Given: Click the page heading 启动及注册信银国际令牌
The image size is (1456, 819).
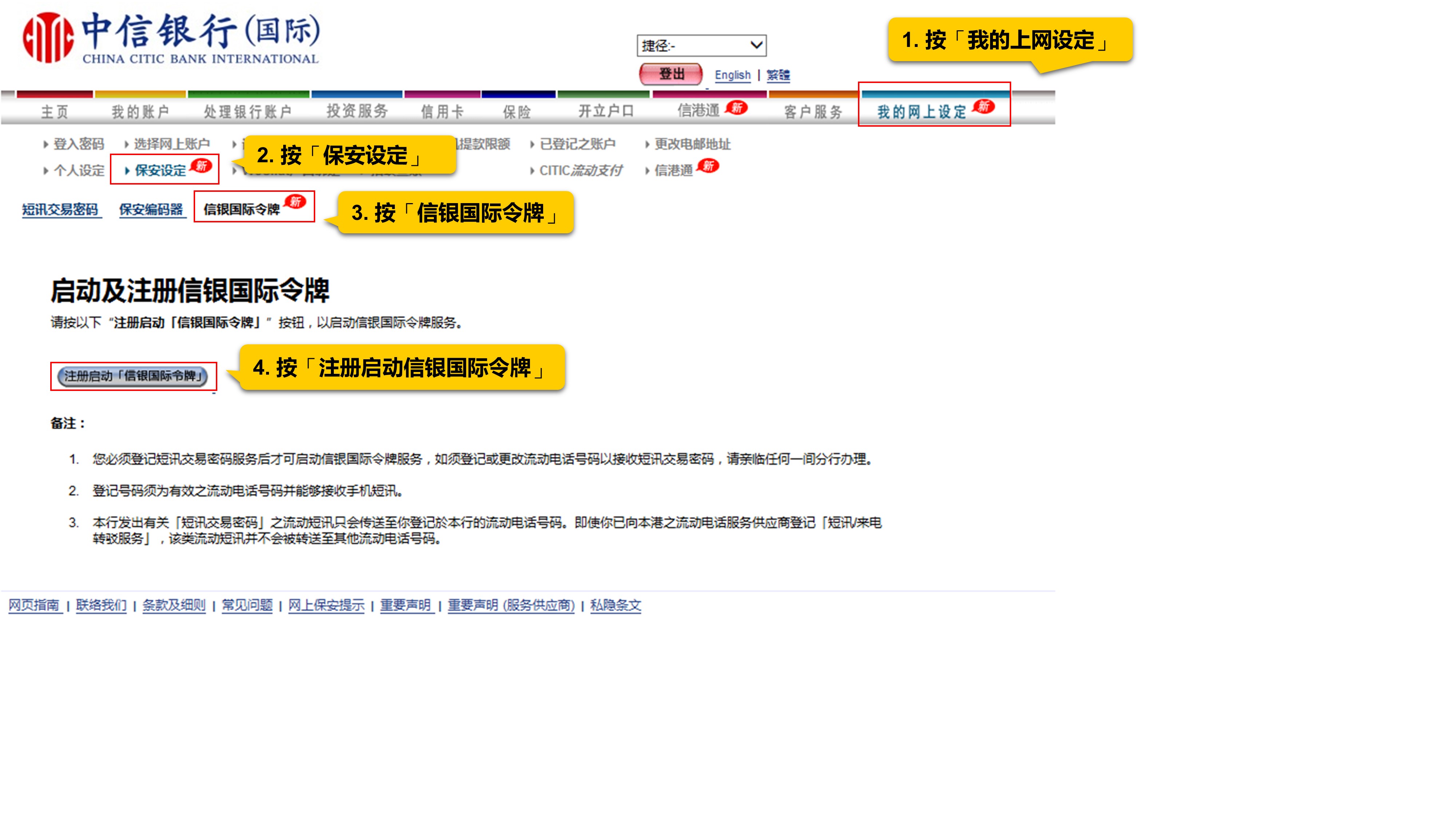Looking at the screenshot, I should 190,290.
